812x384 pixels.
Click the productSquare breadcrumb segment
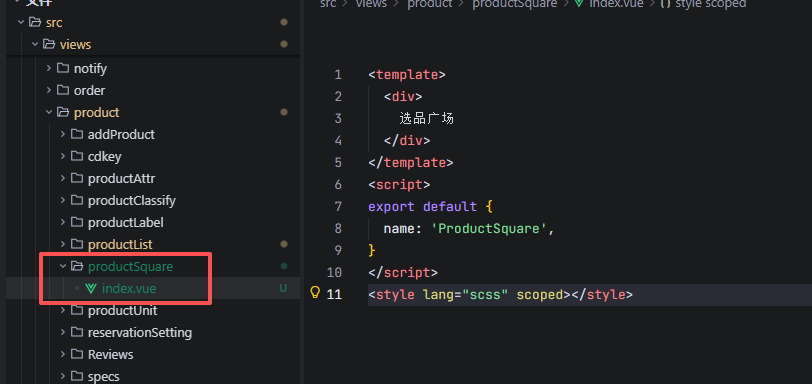coord(515,4)
